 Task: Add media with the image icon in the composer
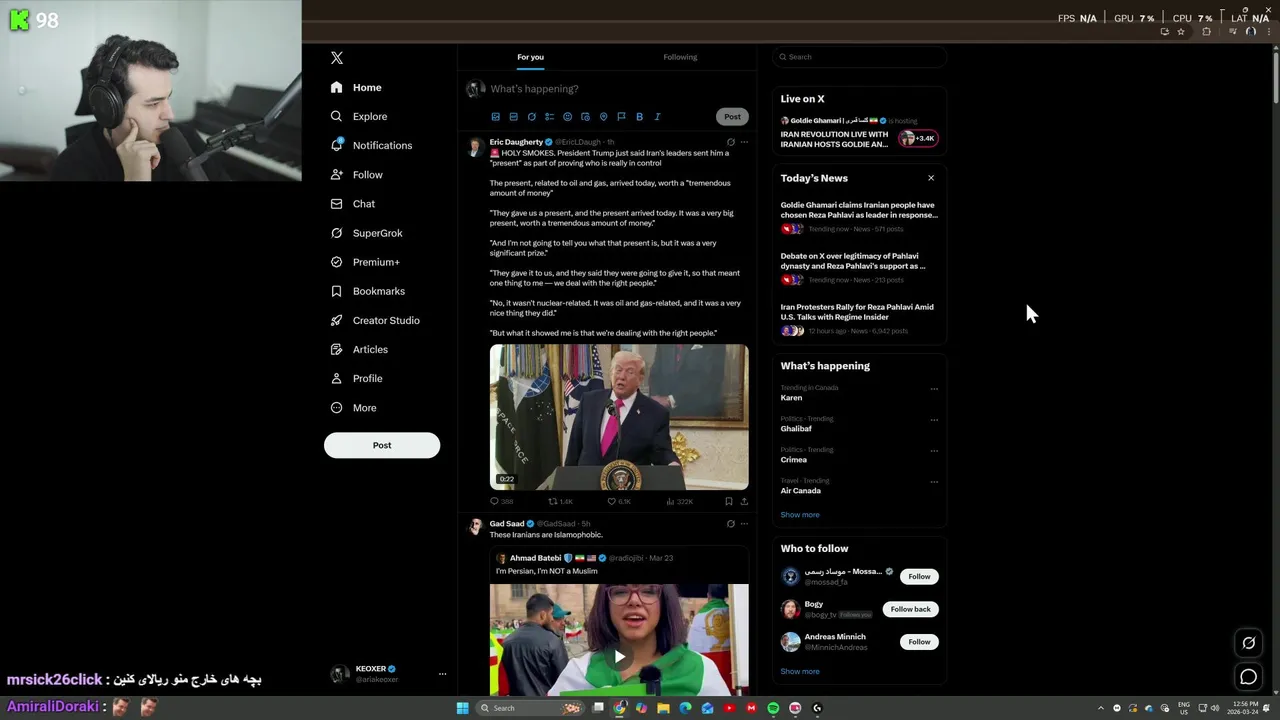[x=495, y=117]
